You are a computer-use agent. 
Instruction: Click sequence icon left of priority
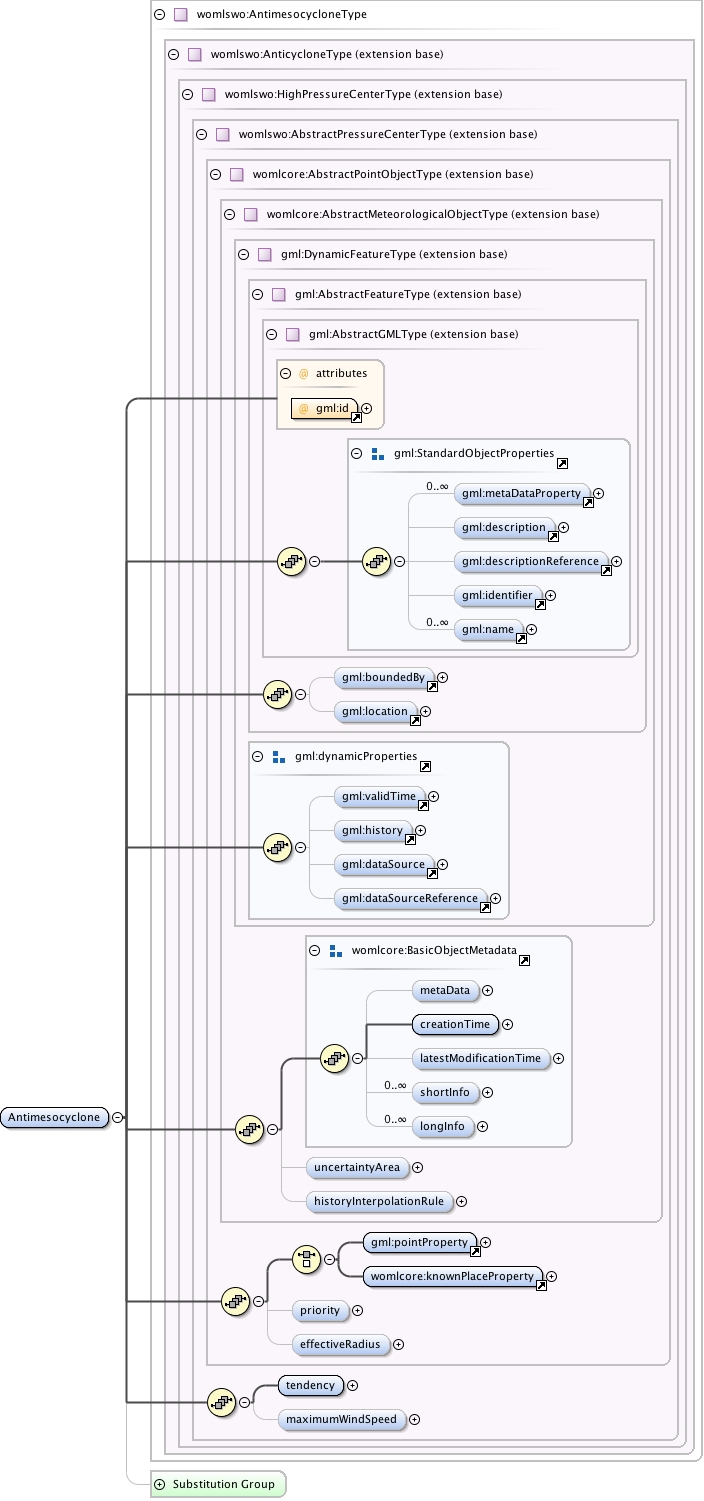coord(235,1301)
